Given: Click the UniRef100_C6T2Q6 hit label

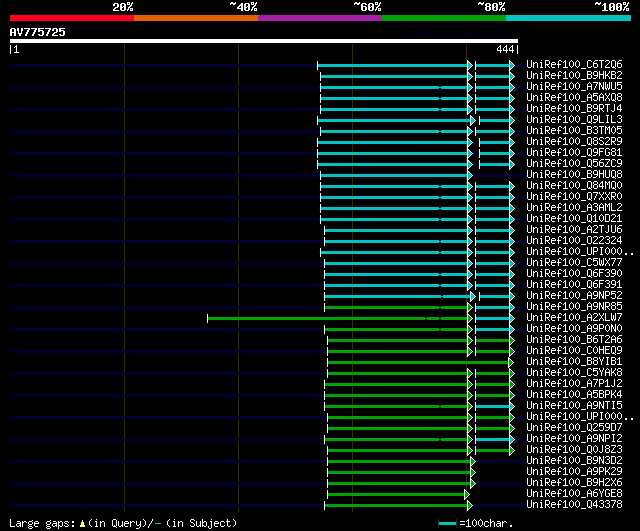Looking at the screenshot, I should [x=574, y=64].
